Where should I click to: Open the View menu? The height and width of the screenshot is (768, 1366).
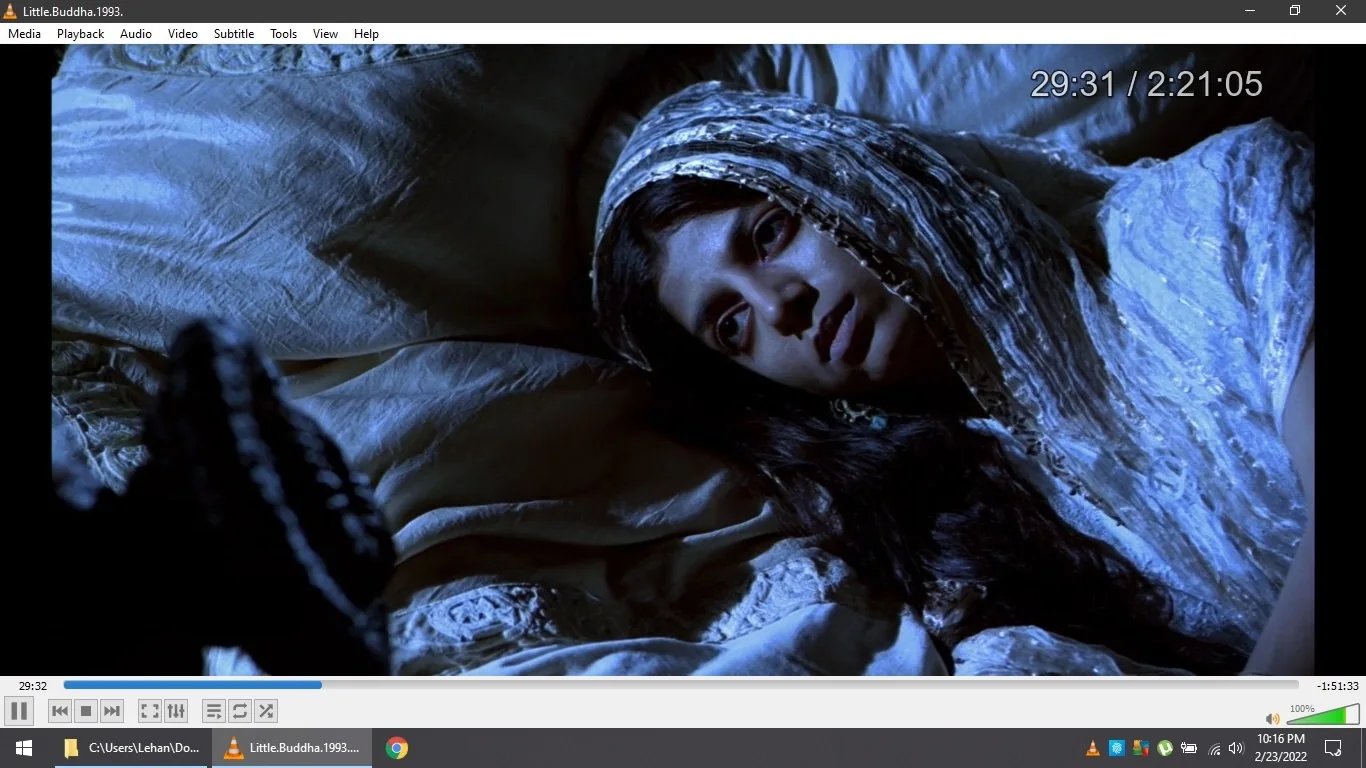tap(326, 34)
